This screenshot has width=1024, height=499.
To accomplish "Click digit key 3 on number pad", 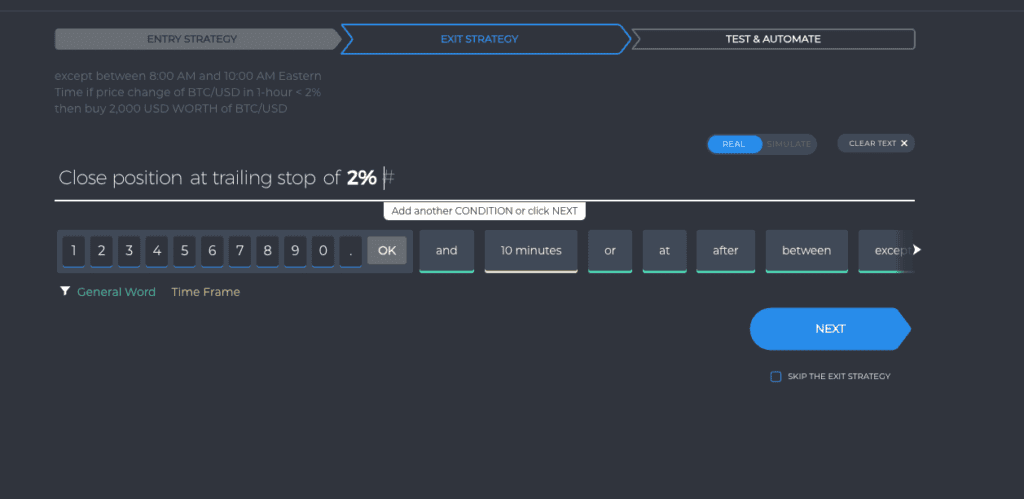I will (129, 251).
